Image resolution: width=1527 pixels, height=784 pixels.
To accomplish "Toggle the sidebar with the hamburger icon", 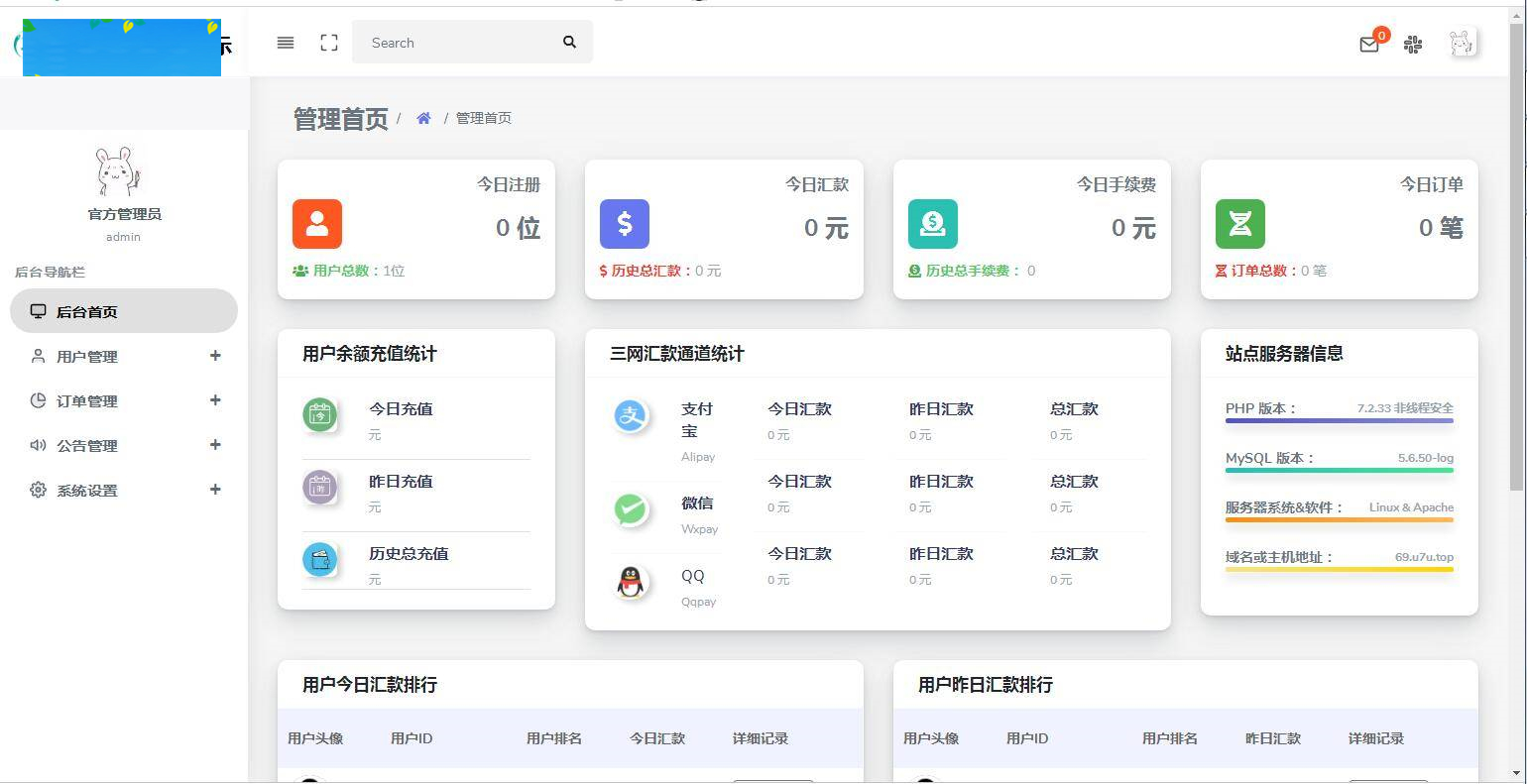I will coord(285,43).
